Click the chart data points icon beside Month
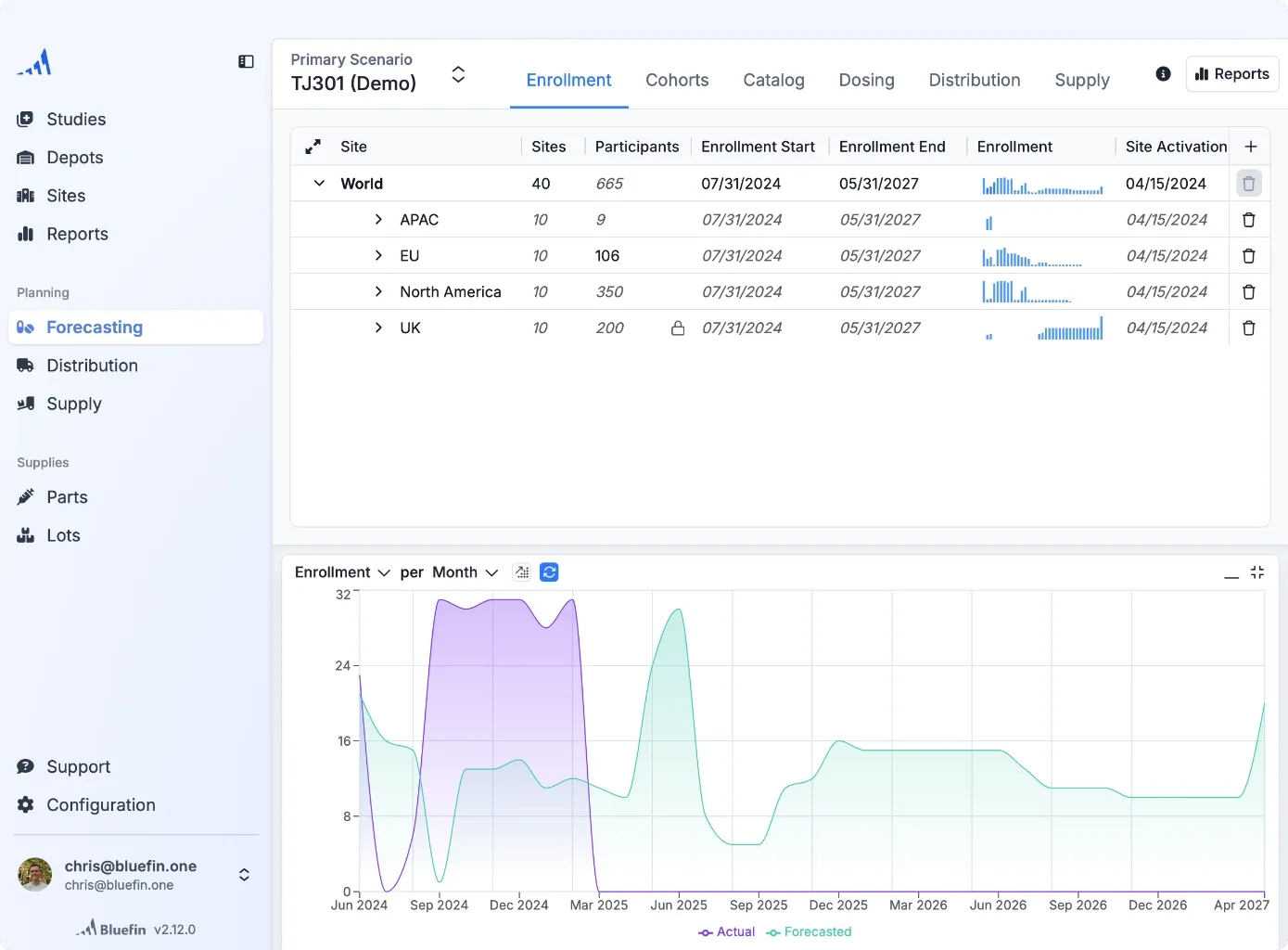This screenshot has width=1288, height=950. coord(521,572)
